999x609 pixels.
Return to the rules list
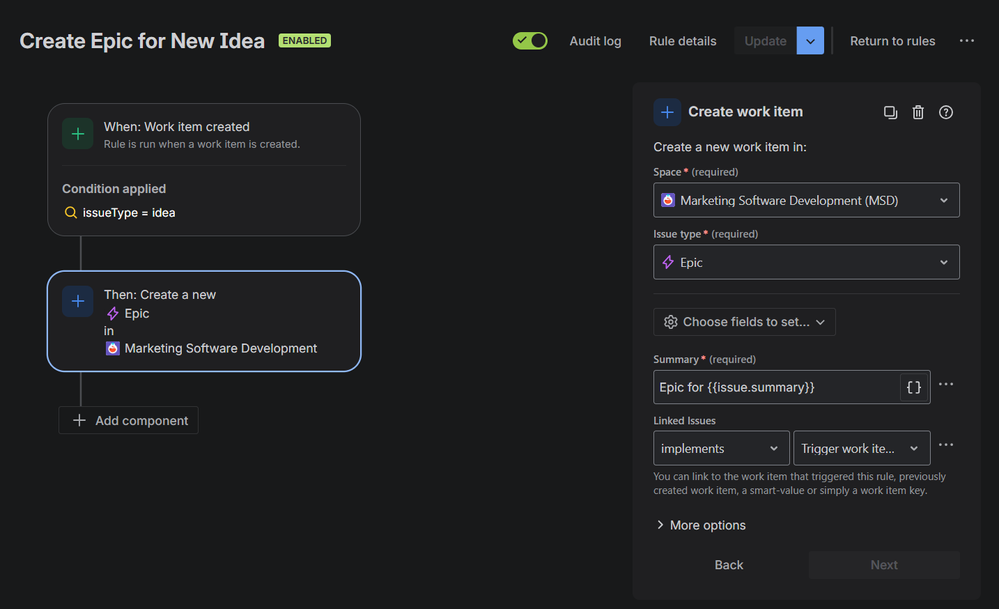(892, 41)
